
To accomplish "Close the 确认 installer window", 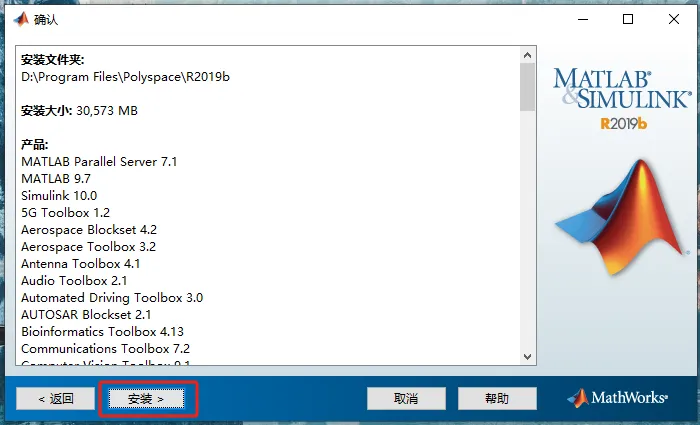I will pyautogui.click(x=674, y=19).
